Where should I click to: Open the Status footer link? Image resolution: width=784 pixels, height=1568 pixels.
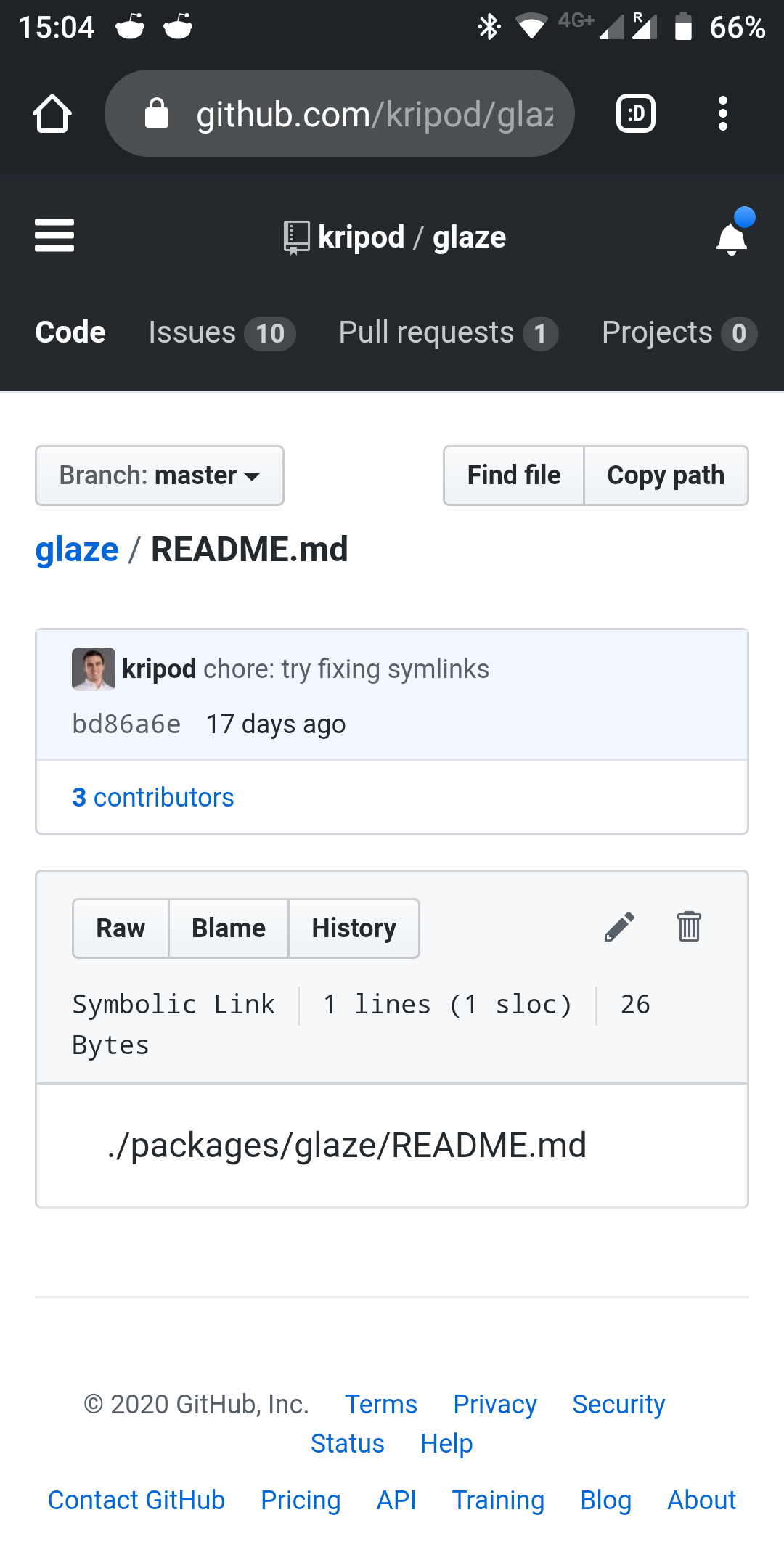click(x=348, y=1443)
